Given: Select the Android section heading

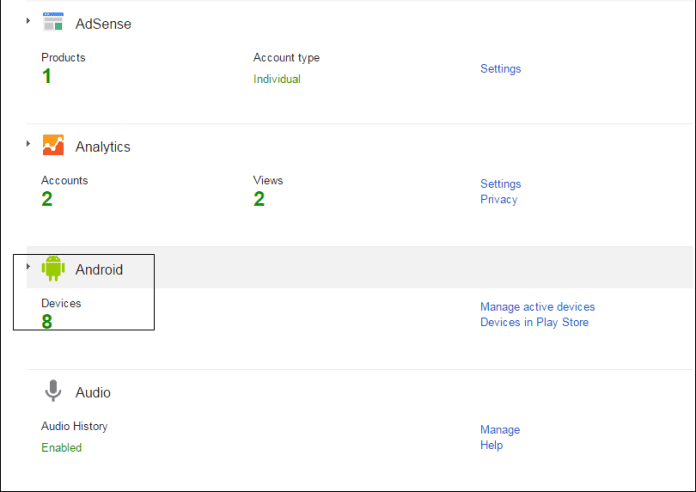Looking at the screenshot, I should (x=99, y=270).
